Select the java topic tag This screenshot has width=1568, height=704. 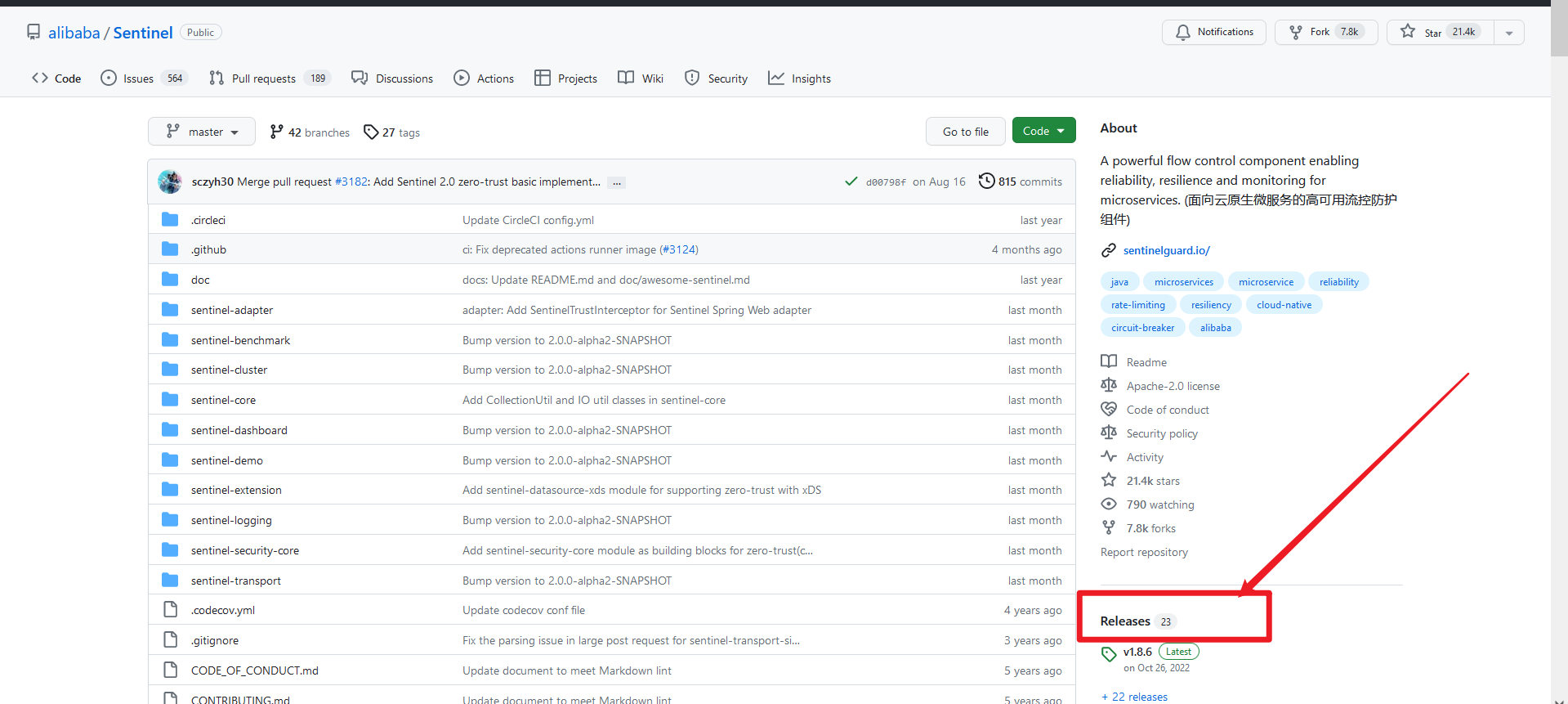coord(1119,282)
